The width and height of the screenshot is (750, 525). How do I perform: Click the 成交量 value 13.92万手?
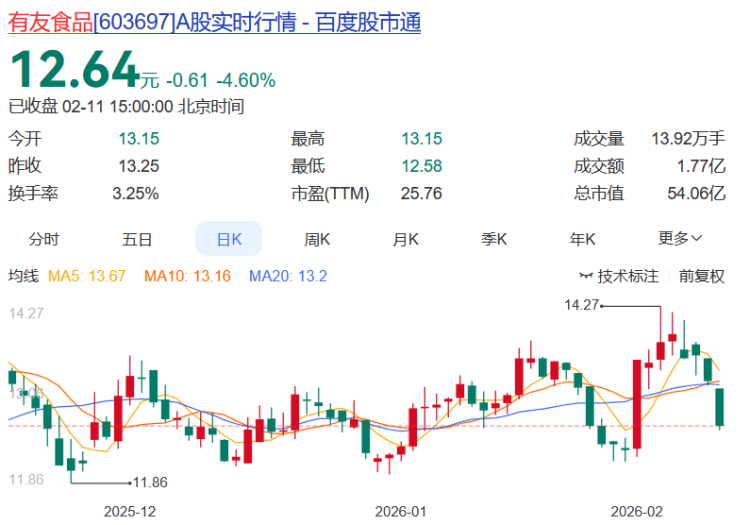coord(688,139)
